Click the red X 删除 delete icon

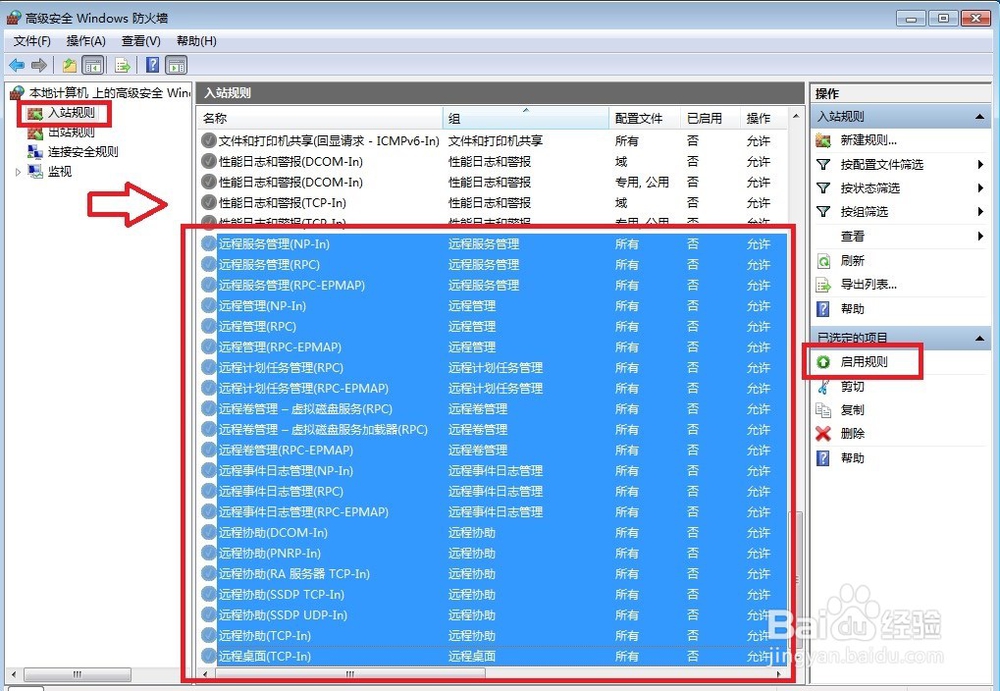[x=823, y=433]
